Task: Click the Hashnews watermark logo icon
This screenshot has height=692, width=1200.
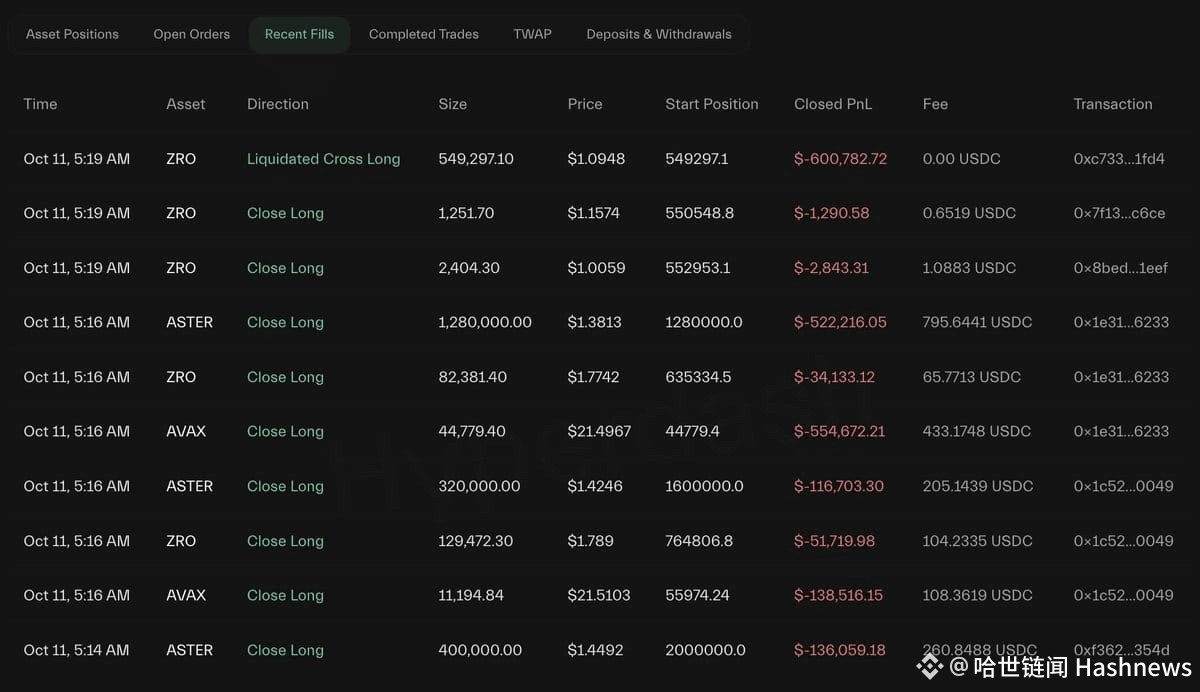Action: [929, 666]
